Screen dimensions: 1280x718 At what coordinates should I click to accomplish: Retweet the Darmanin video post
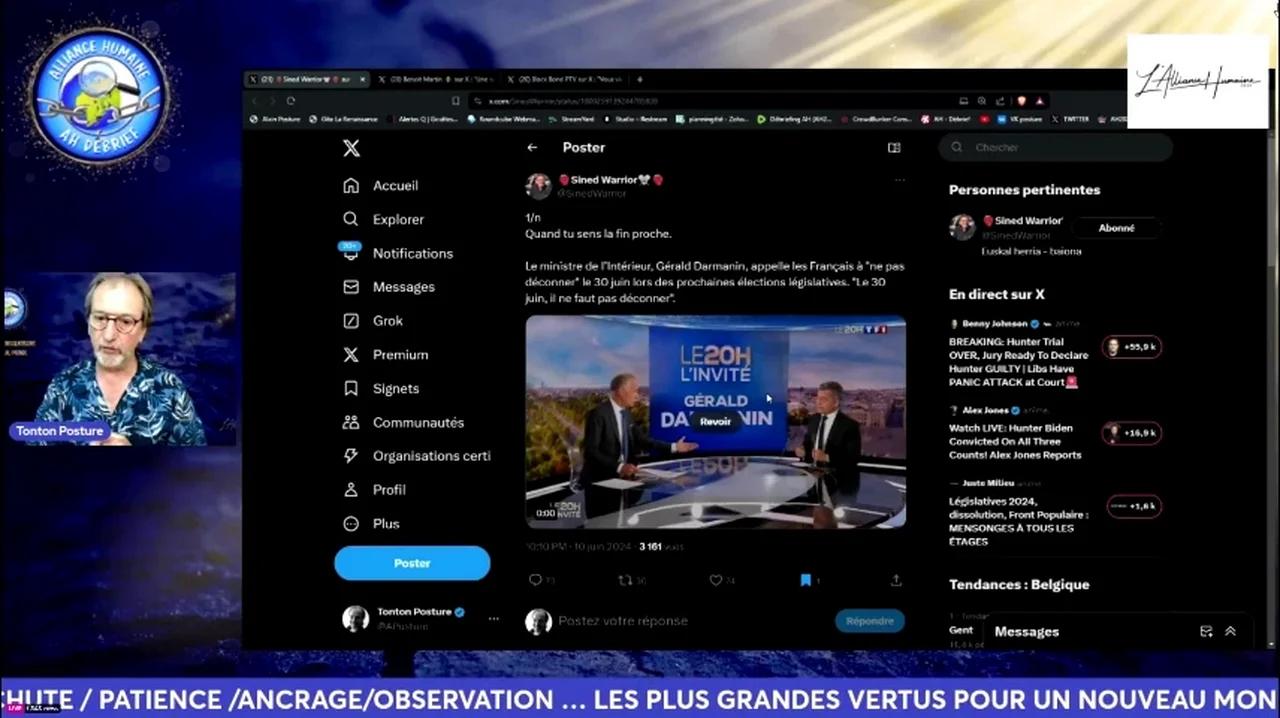[x=626, y=580]
